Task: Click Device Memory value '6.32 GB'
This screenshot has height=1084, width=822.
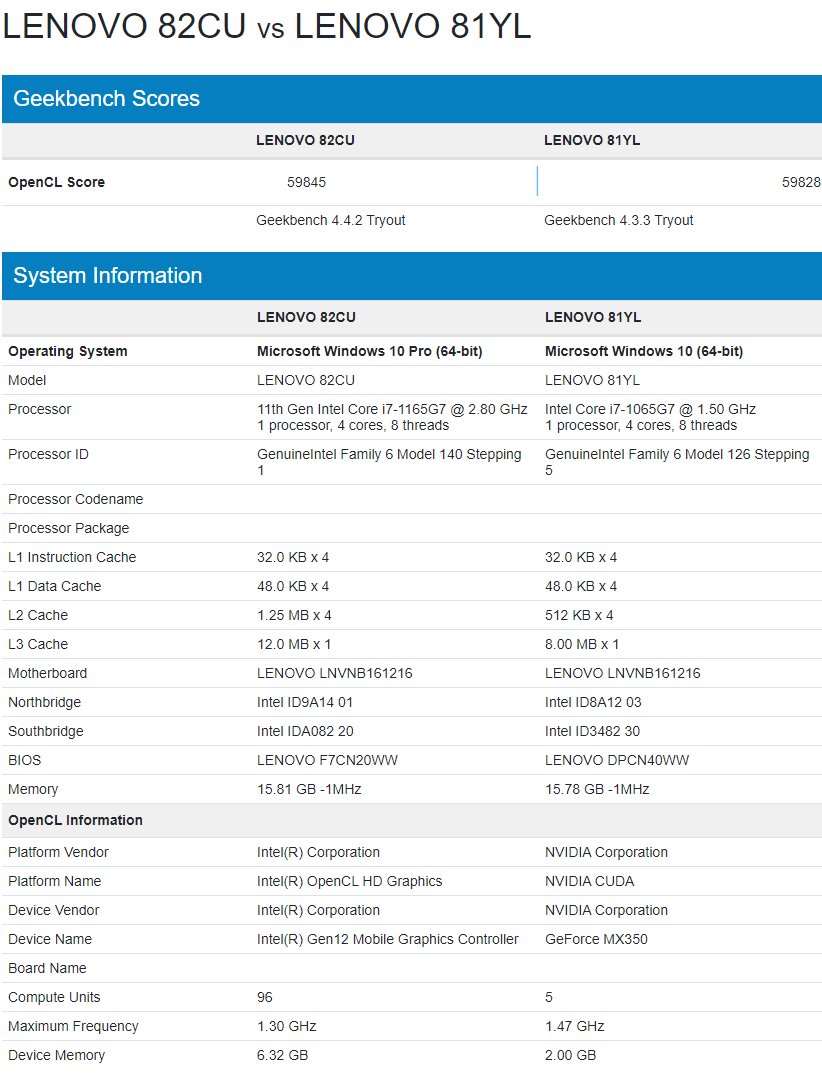Action: (x=283, y=1056)
